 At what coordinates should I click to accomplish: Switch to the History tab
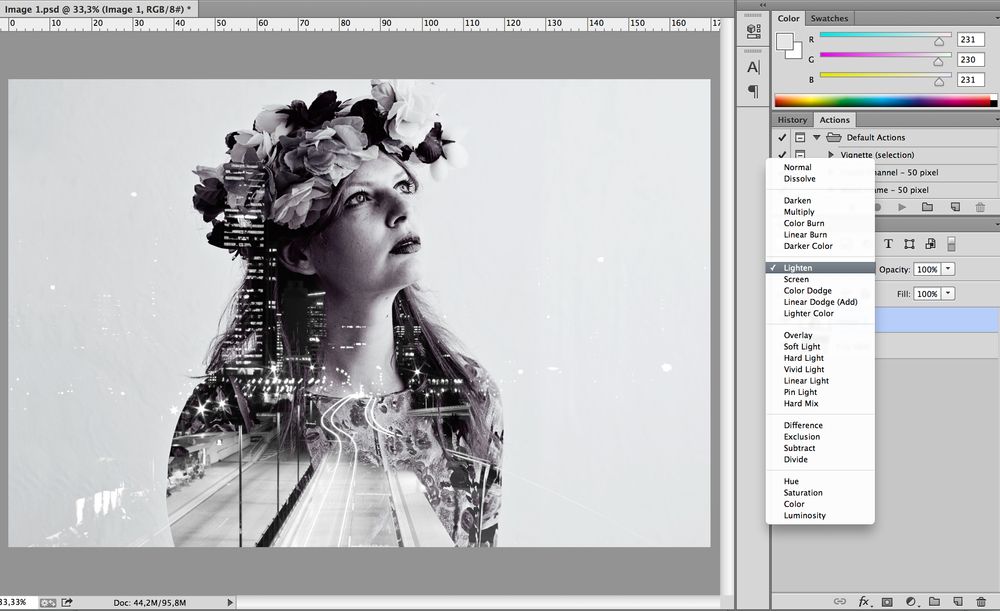click(792, 120)
